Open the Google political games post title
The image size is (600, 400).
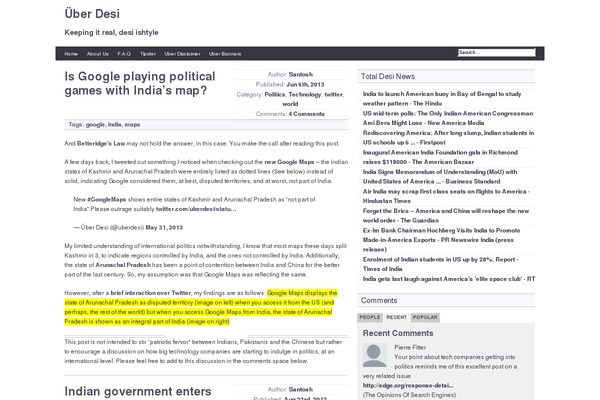coord(140,83)
